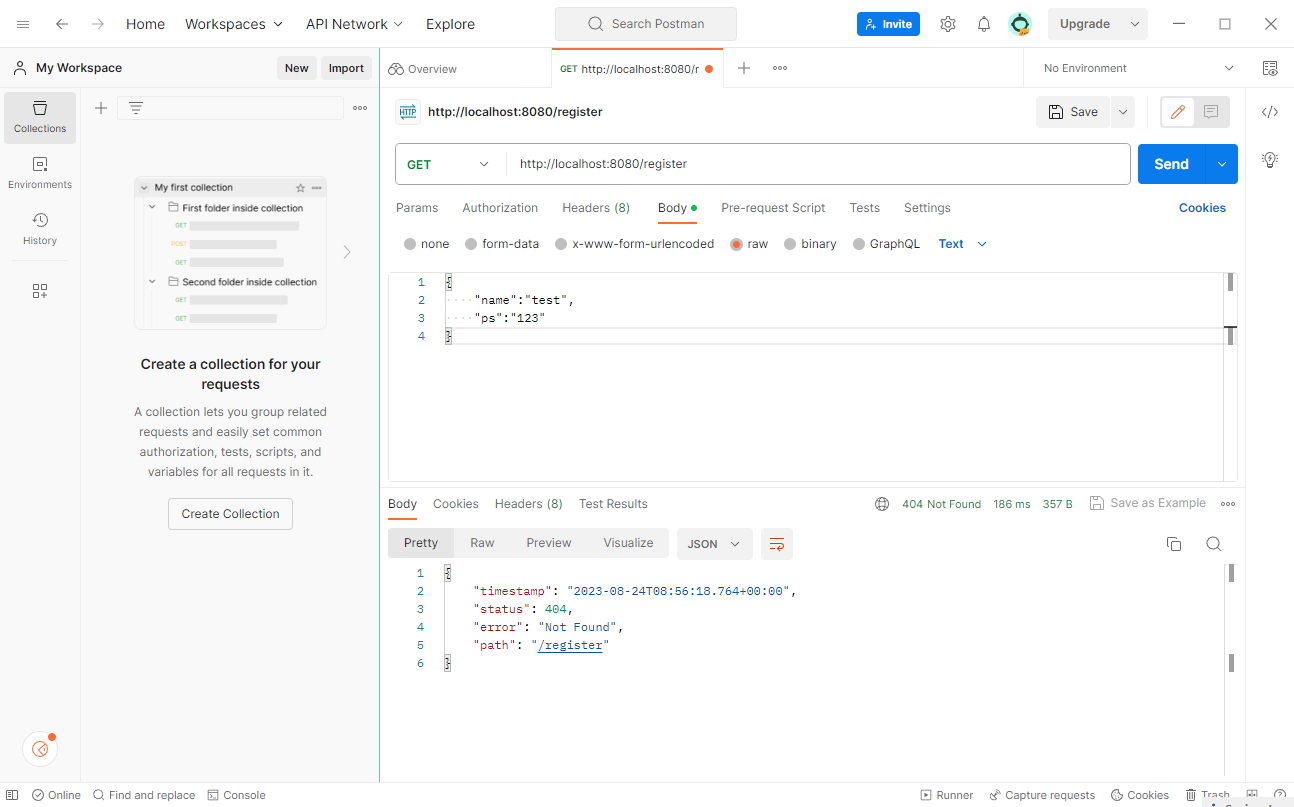Go forward with the right arrow
Image resolution: width=1294 pixels, height=807 pixels.
(x=98, y=24)
